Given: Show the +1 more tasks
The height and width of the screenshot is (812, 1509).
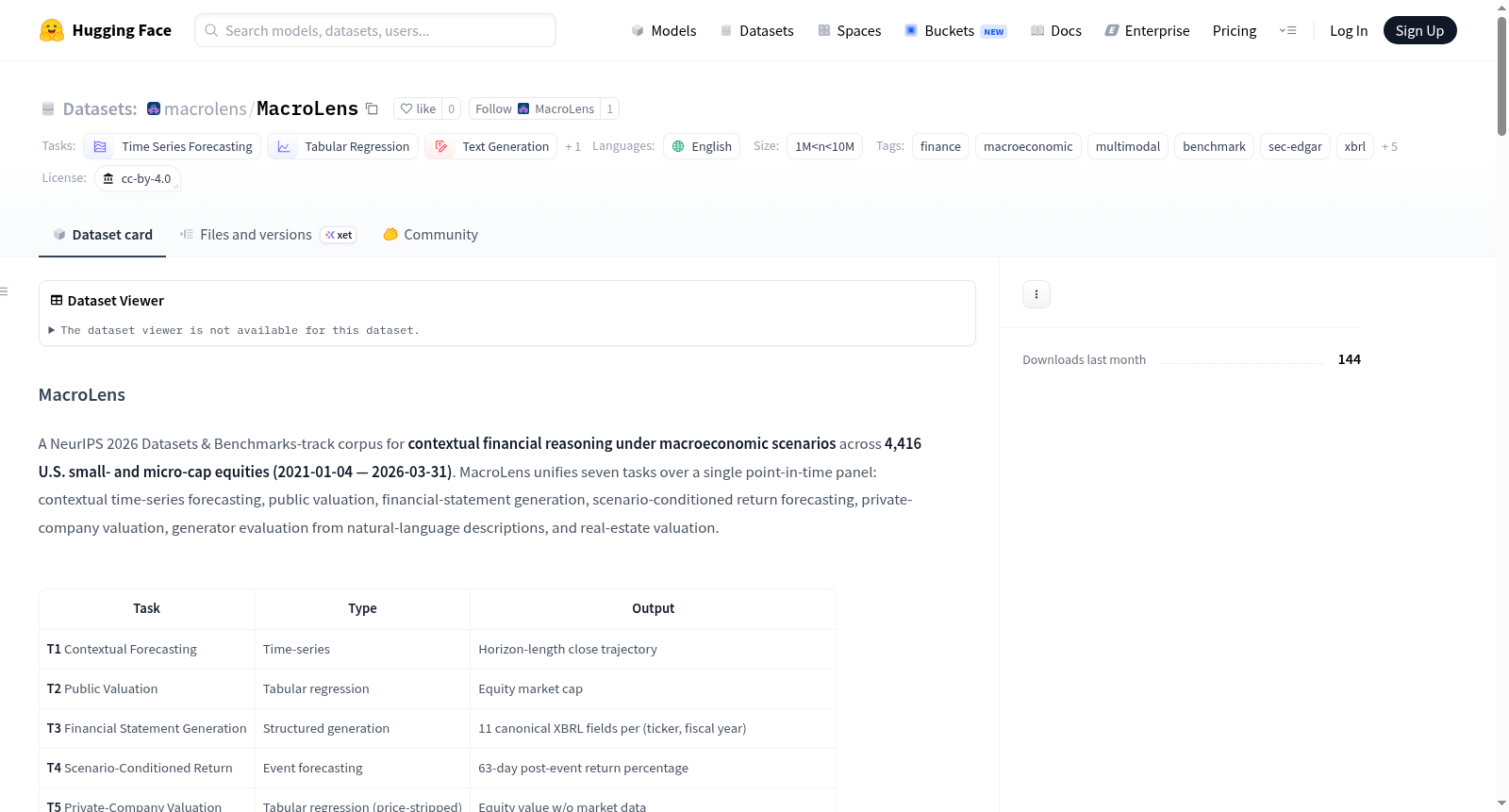Looking at the screenshot, I should tap(572, 146).
